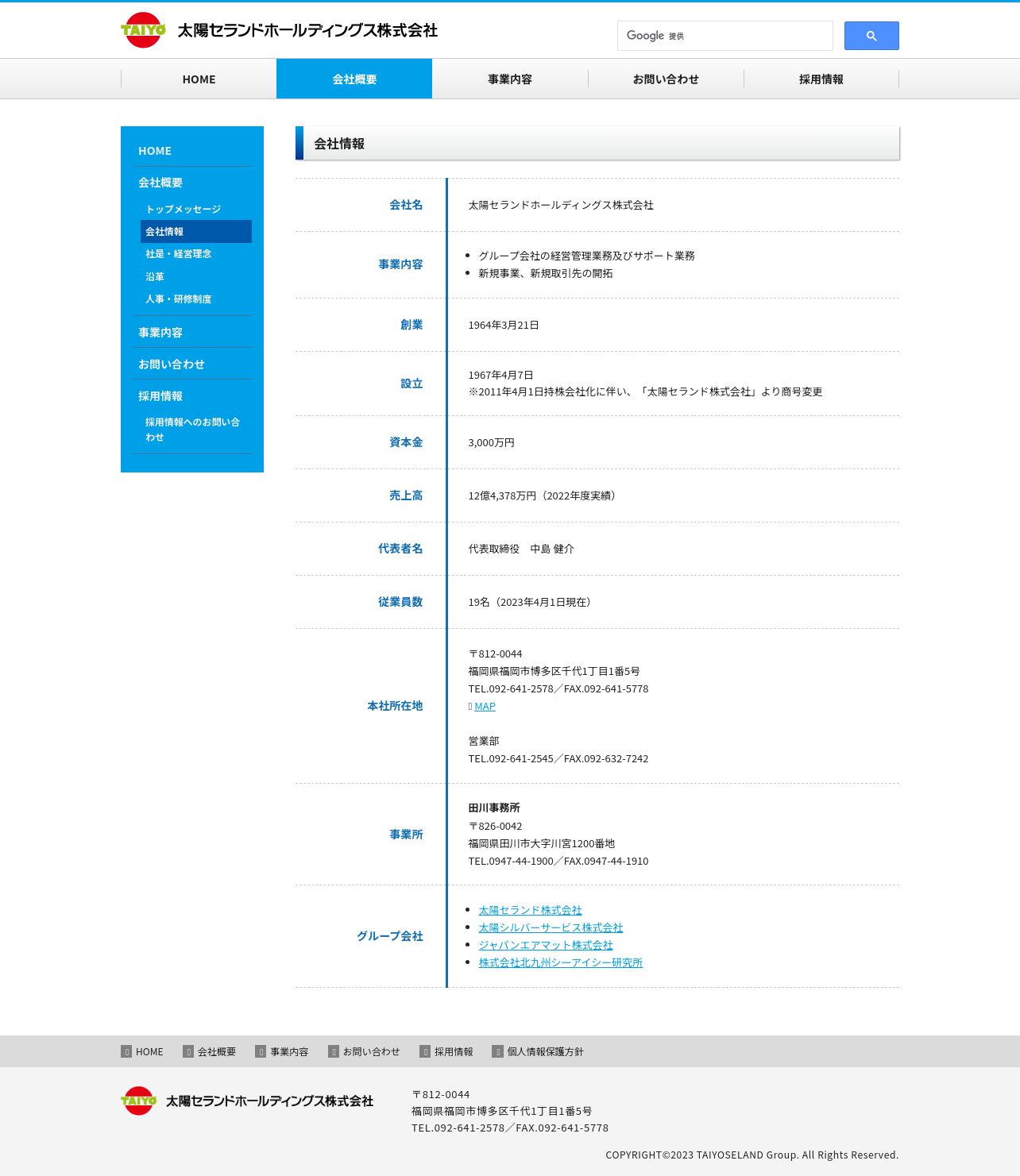
Task: Visit ジャパンエアマット株式会社 link
Action: pyautogui.click(x=546, y=945)
